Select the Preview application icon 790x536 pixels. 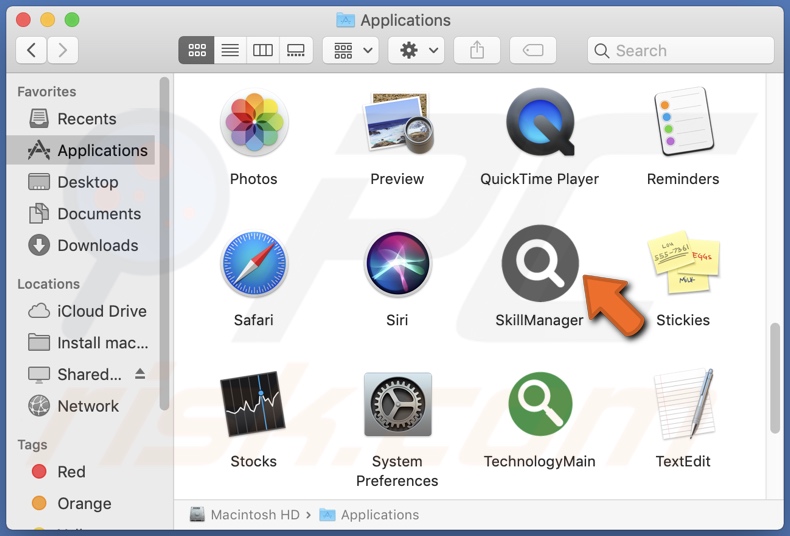tap(398, 122)
